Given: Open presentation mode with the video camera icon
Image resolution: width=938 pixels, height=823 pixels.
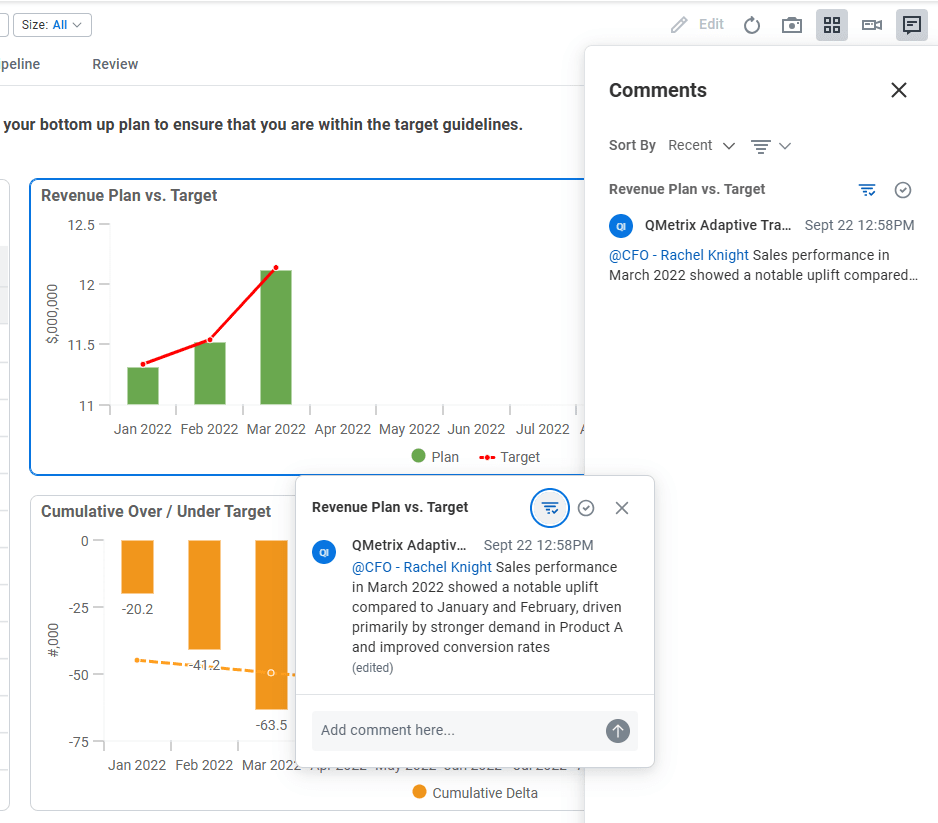Looking at the screenshot, I should coord(872,25).
